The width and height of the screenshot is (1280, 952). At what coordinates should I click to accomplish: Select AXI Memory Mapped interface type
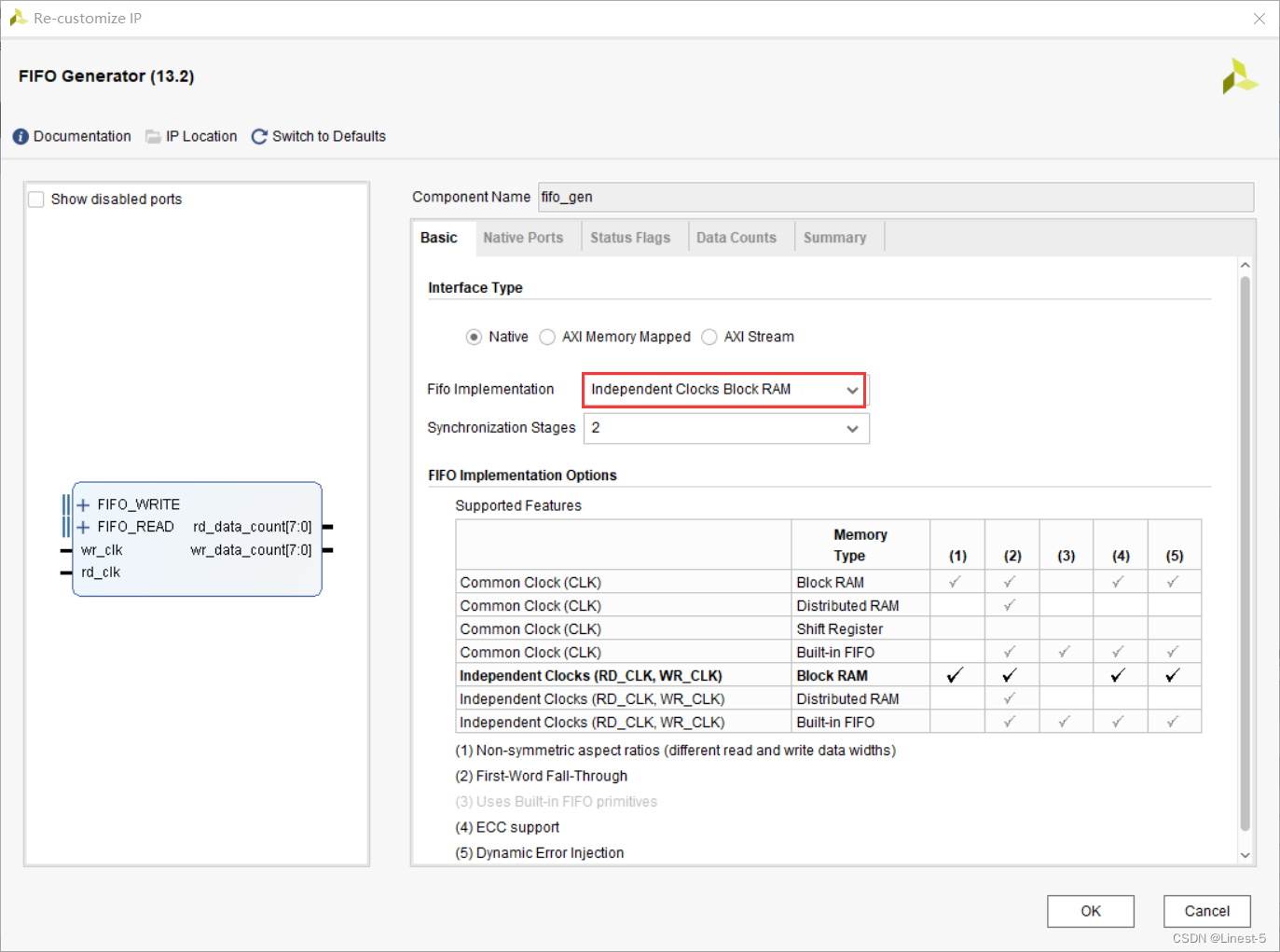click(547, 338)
